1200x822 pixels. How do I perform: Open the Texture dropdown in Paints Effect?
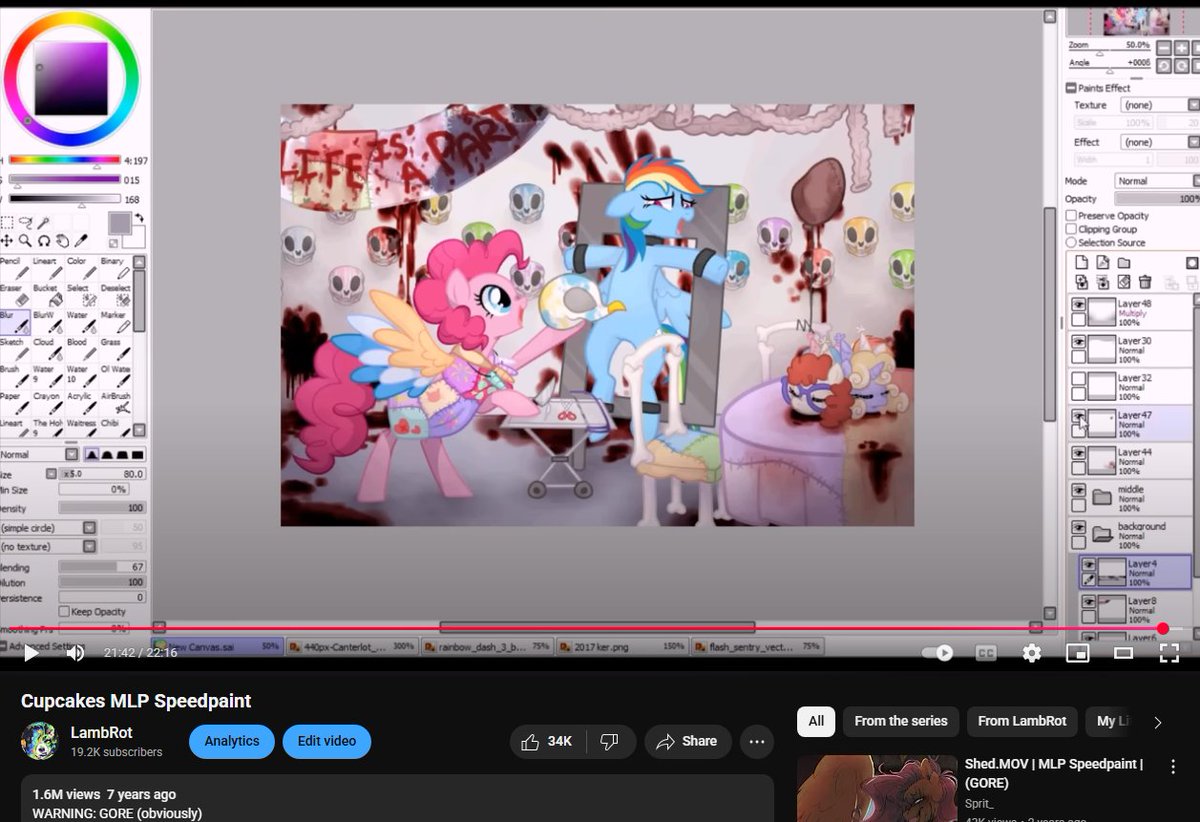(x=1160, y=105)
